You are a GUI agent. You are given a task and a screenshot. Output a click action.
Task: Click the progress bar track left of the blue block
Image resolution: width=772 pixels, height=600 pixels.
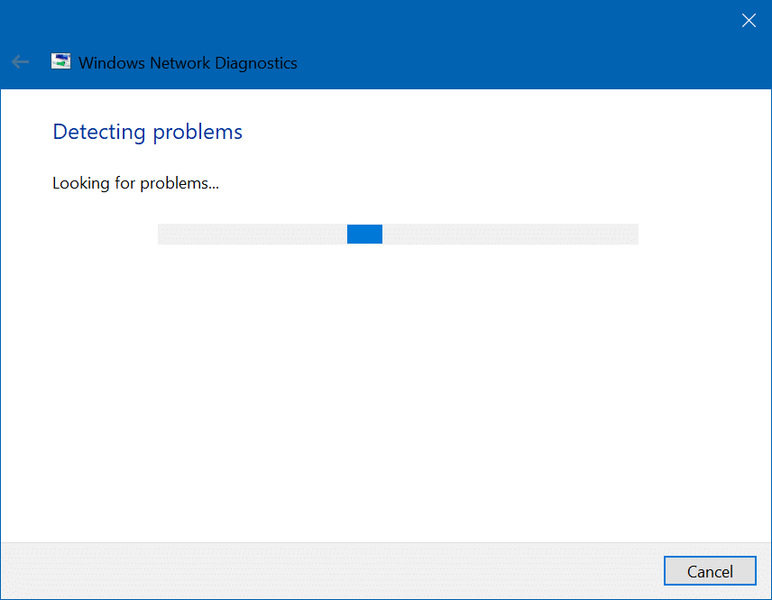point(250,234)
